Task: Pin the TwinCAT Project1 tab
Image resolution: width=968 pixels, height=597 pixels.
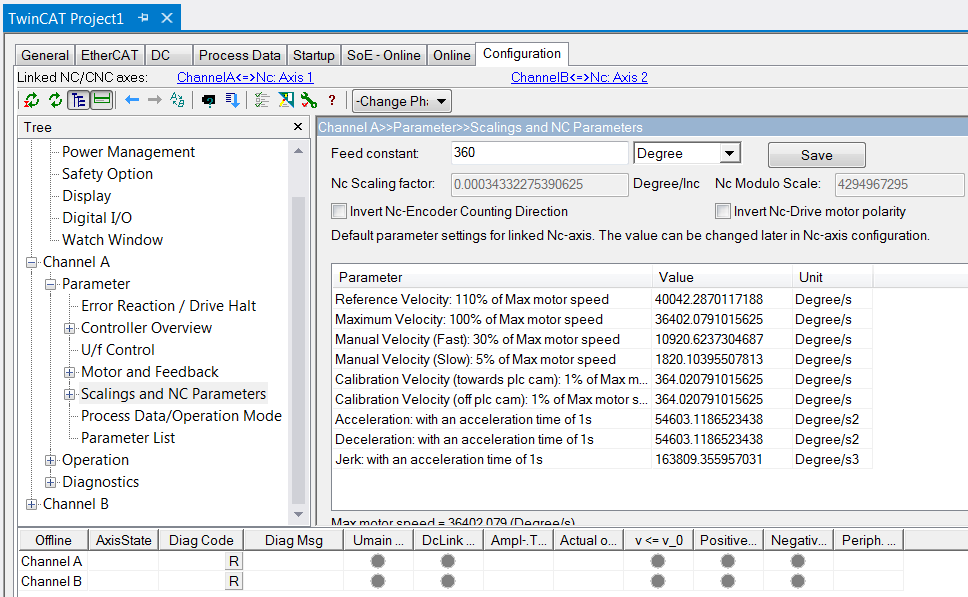Action: [143, 18]
